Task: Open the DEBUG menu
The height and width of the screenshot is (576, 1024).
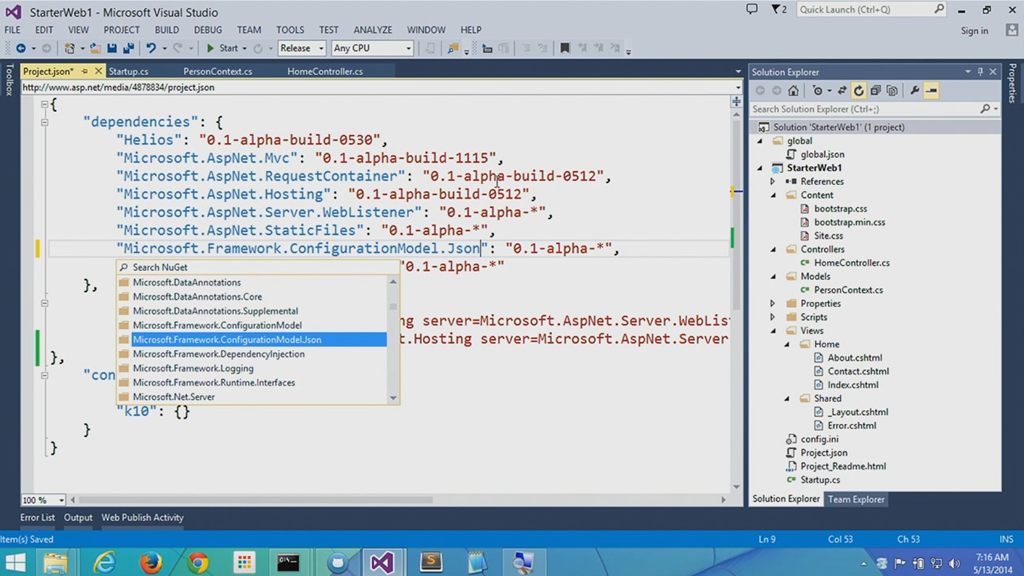Action: point(208,30)
